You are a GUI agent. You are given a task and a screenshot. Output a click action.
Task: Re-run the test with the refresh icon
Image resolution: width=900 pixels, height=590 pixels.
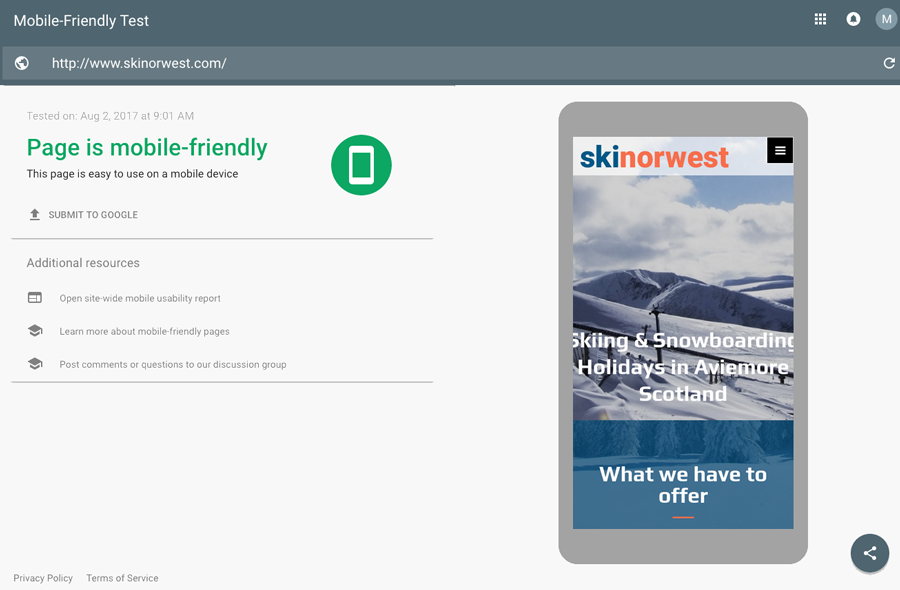coord(889,63)
